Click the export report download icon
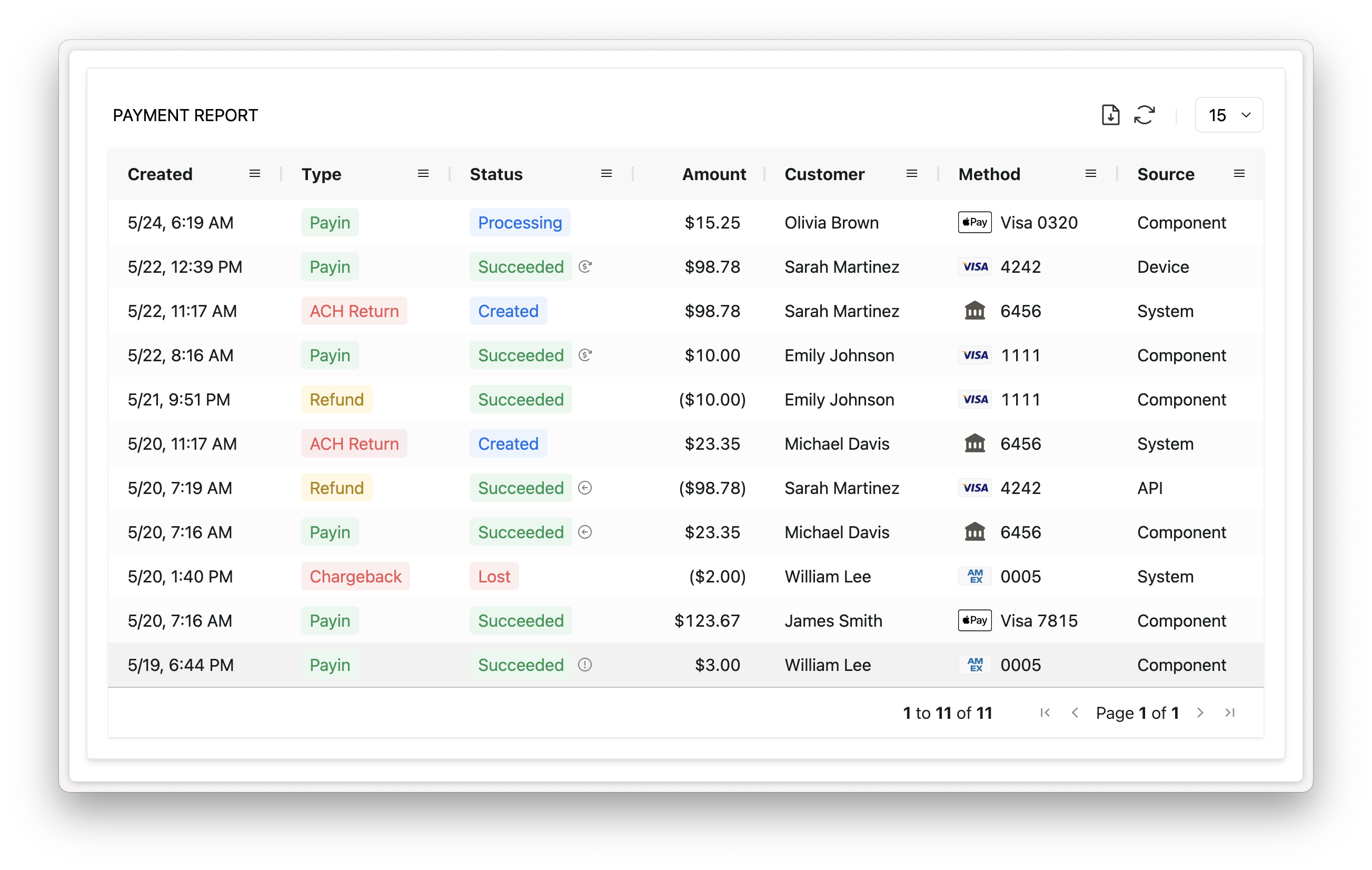Screen dimensions: 1372x870 1110,115
